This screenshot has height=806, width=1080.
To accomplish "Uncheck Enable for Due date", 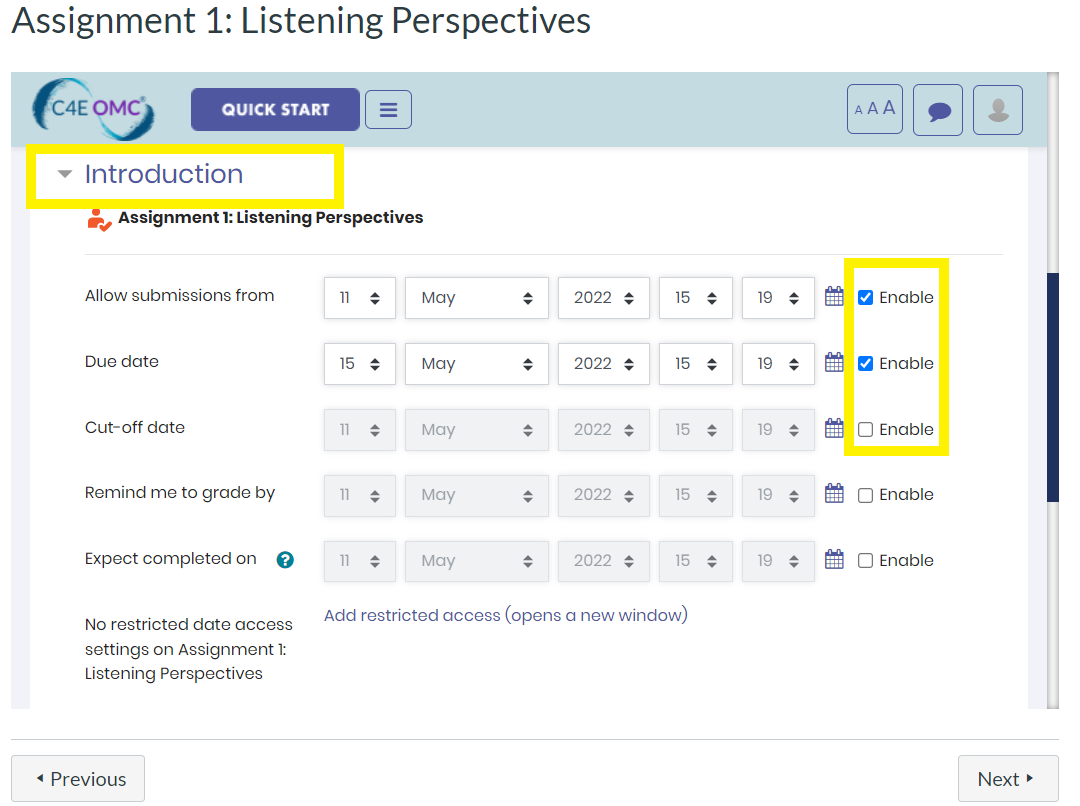I will click(866, 364).
